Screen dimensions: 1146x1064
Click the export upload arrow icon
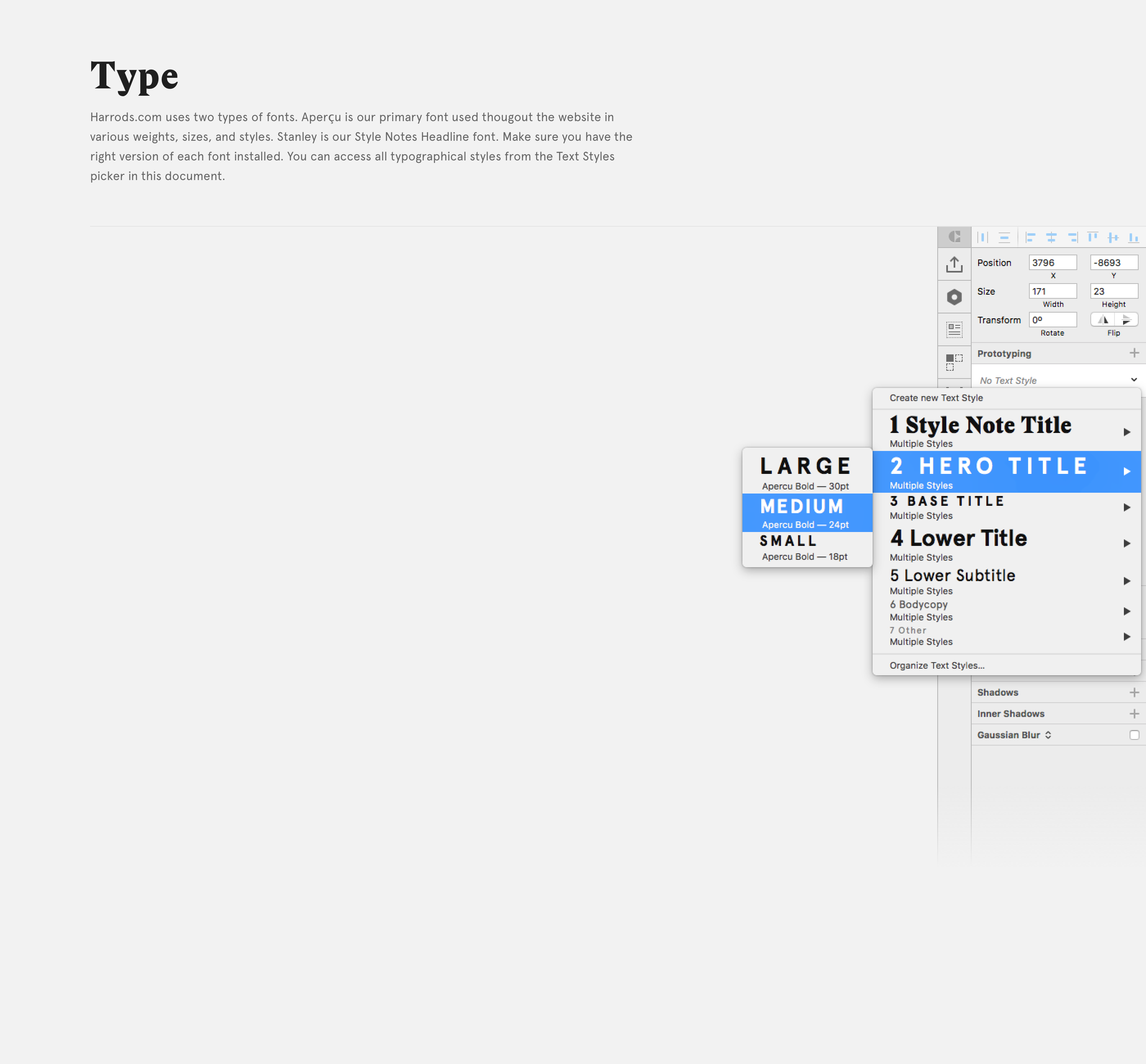tap(954, 264)
